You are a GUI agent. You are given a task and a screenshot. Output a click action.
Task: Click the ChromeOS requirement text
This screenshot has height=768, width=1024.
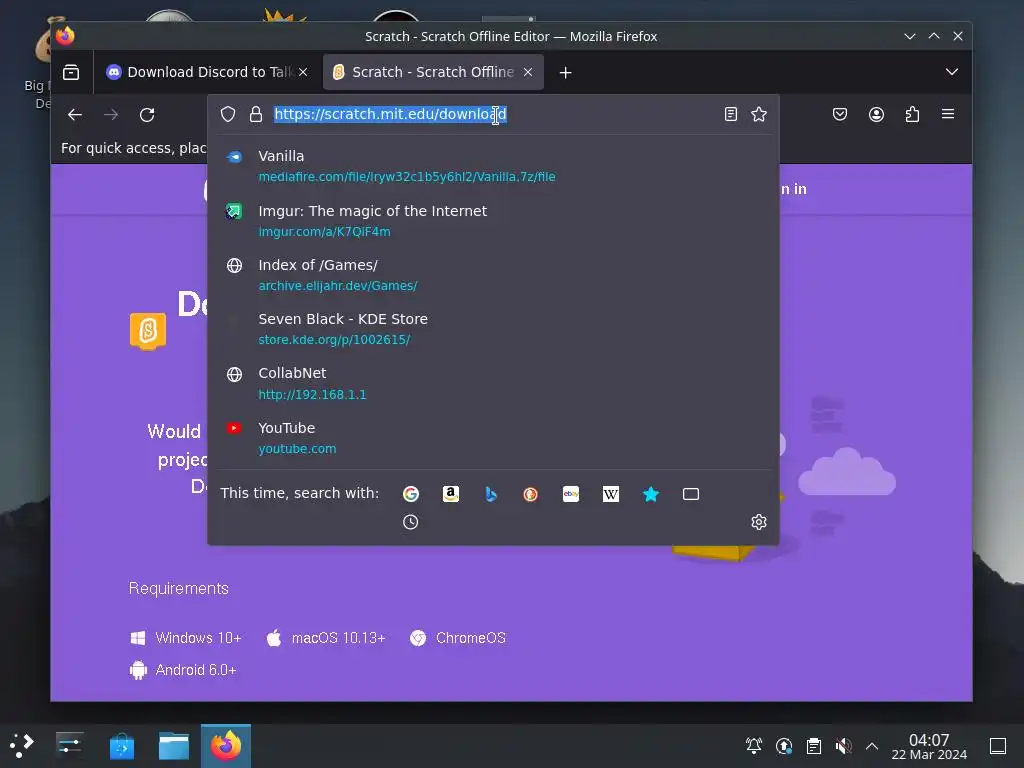[x=471, y=638]
